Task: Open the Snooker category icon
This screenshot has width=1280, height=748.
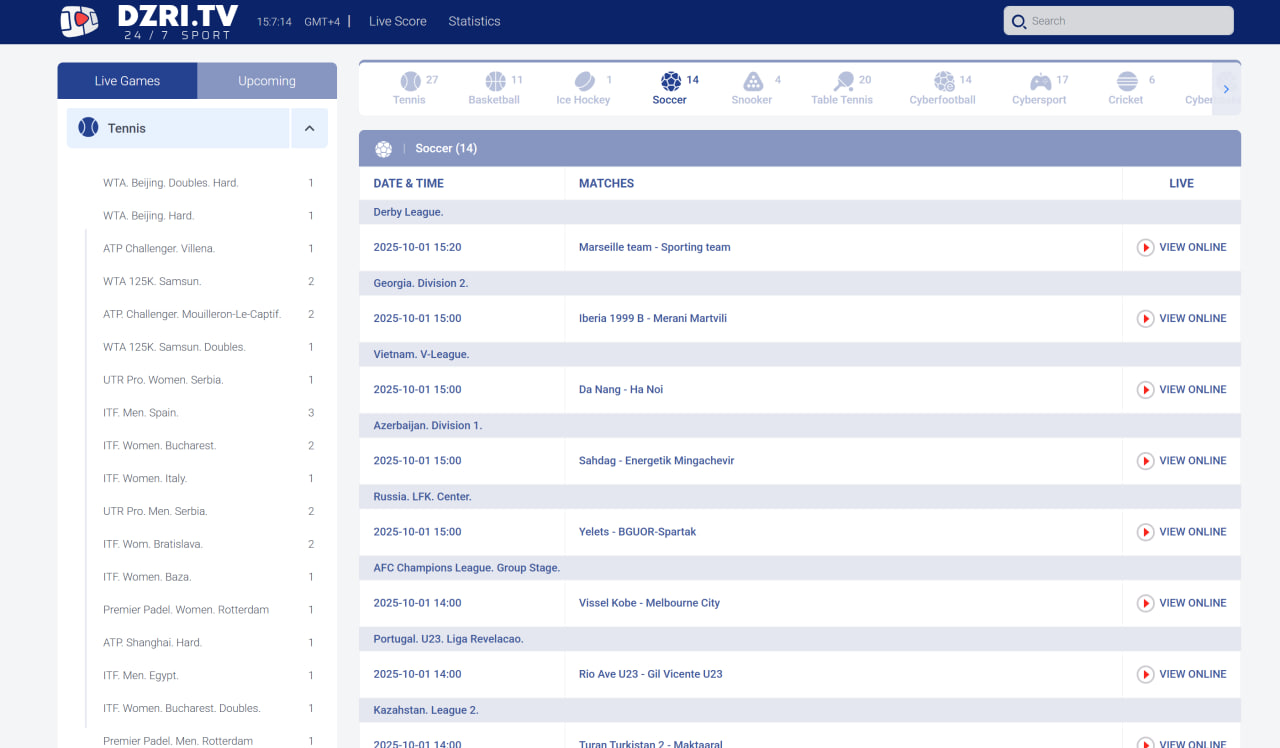Action: (753, 82)
